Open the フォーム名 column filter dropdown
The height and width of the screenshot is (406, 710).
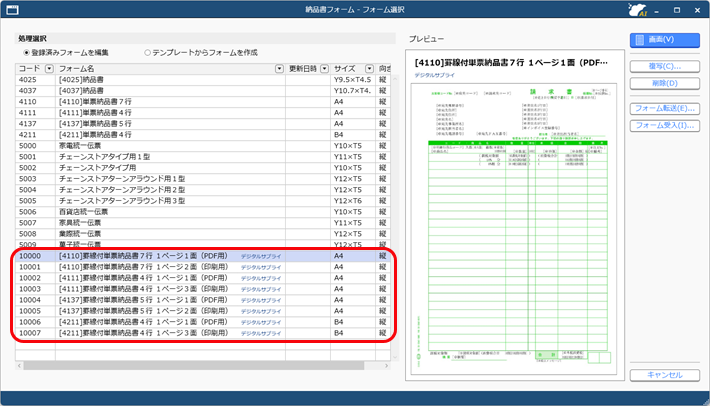(279, 69)
